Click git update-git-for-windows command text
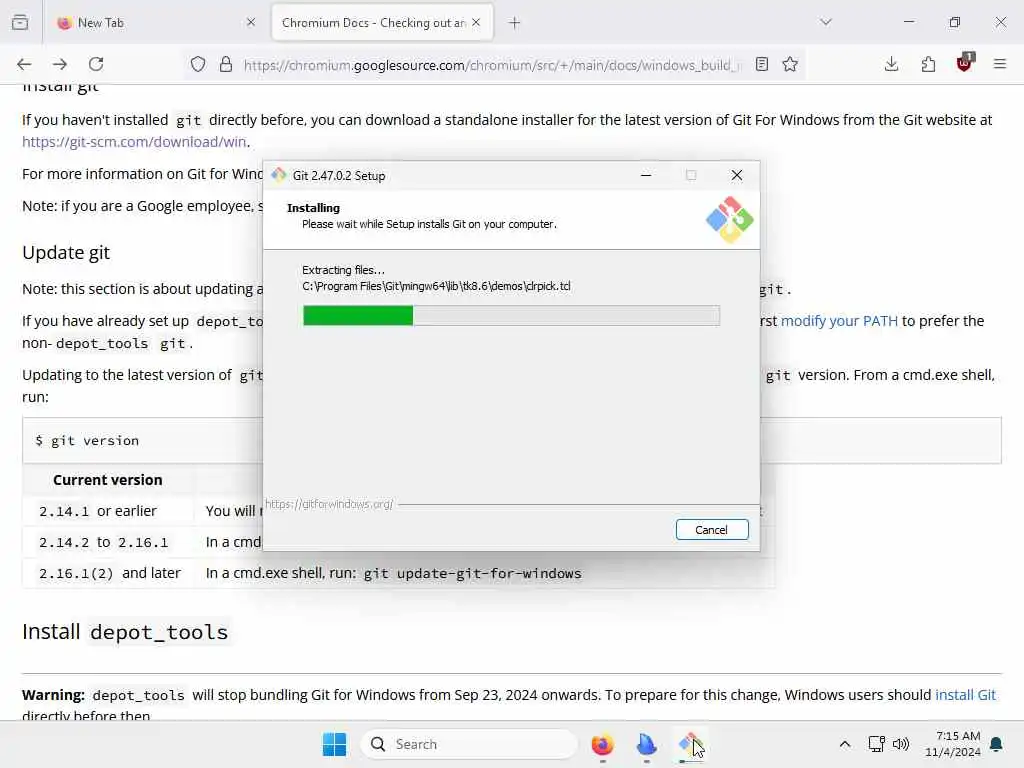 (472, 573)
